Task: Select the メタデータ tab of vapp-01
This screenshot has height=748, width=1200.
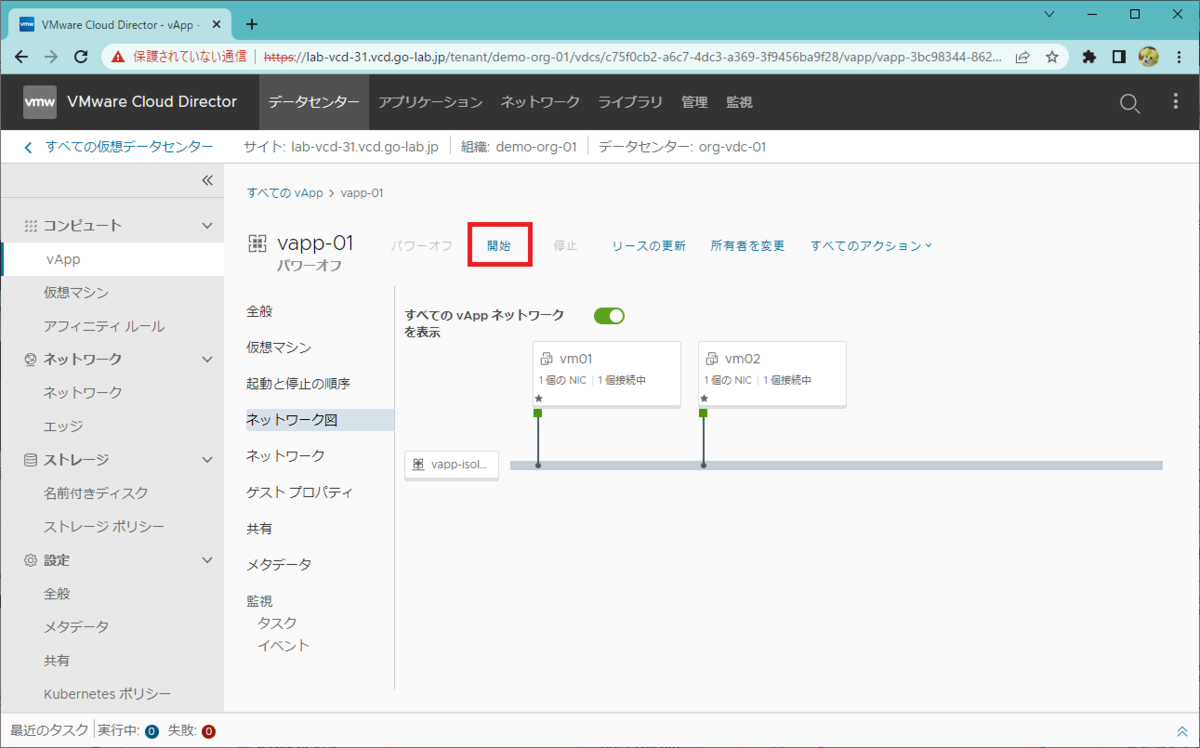Action: (x=279, y=564)
